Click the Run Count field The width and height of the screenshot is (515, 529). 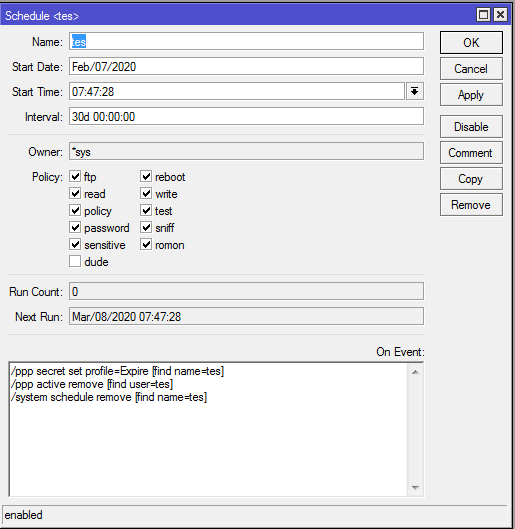coord(246,291)
